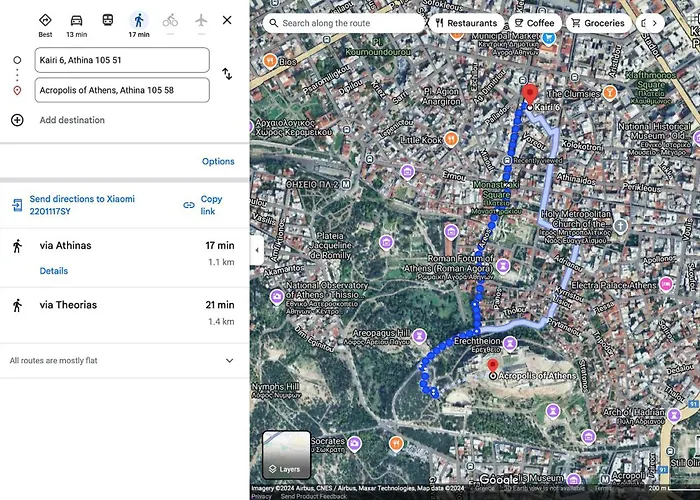Select the cycling travel mode

170,20
